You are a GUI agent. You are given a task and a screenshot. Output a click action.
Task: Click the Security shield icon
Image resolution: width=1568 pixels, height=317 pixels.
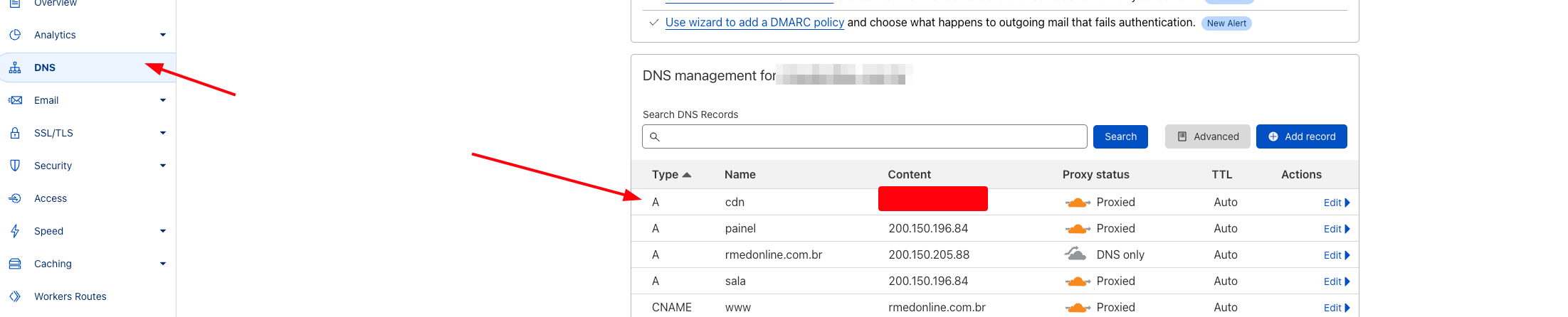tap(15, 166)
